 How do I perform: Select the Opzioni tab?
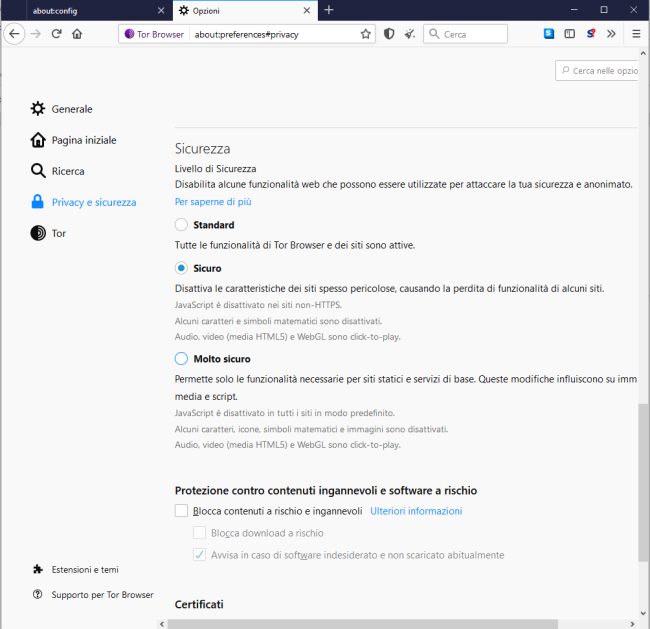click(245, 10)
